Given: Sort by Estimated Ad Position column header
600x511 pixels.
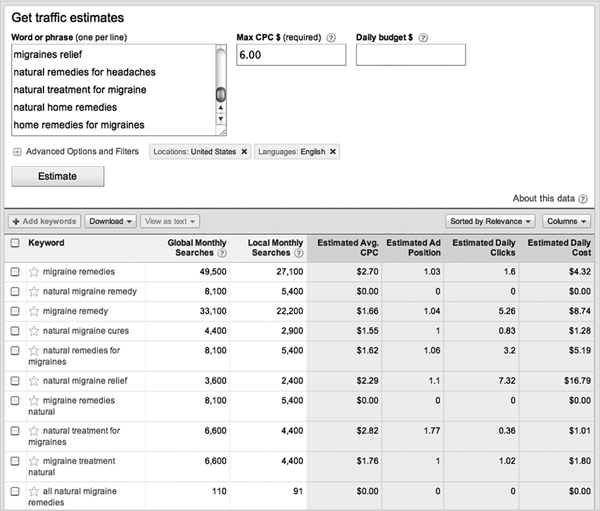Looking at the screenshot, I should click(x=413, y=248).
